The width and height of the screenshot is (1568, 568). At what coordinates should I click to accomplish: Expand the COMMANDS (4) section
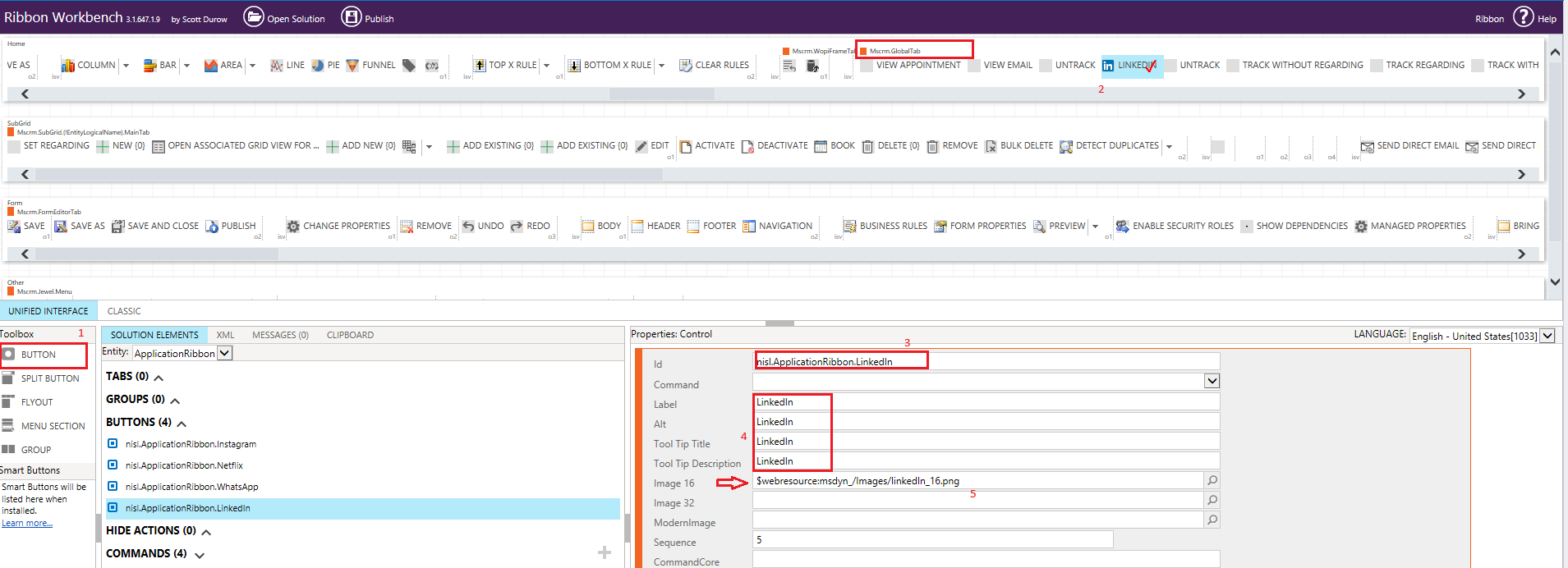pos(200,555)
